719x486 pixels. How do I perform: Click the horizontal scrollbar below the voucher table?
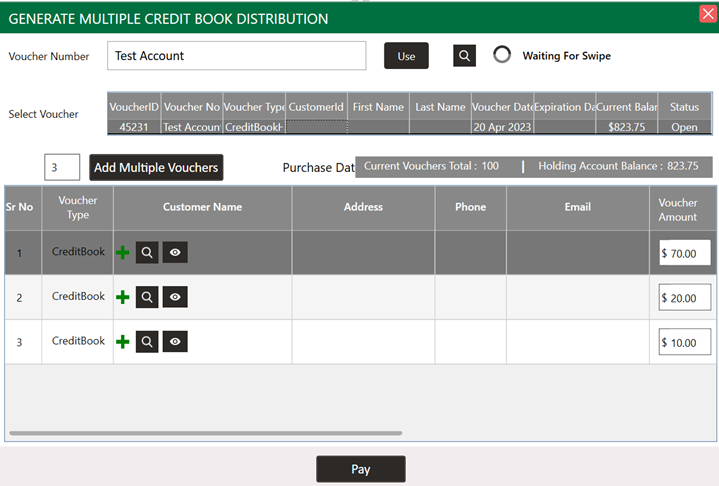coord(205,433)
